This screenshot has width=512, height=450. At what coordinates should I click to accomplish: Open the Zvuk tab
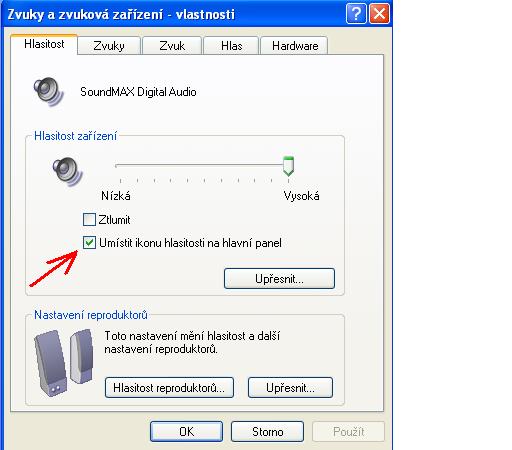pyautogui.click(x=172, y=46)
